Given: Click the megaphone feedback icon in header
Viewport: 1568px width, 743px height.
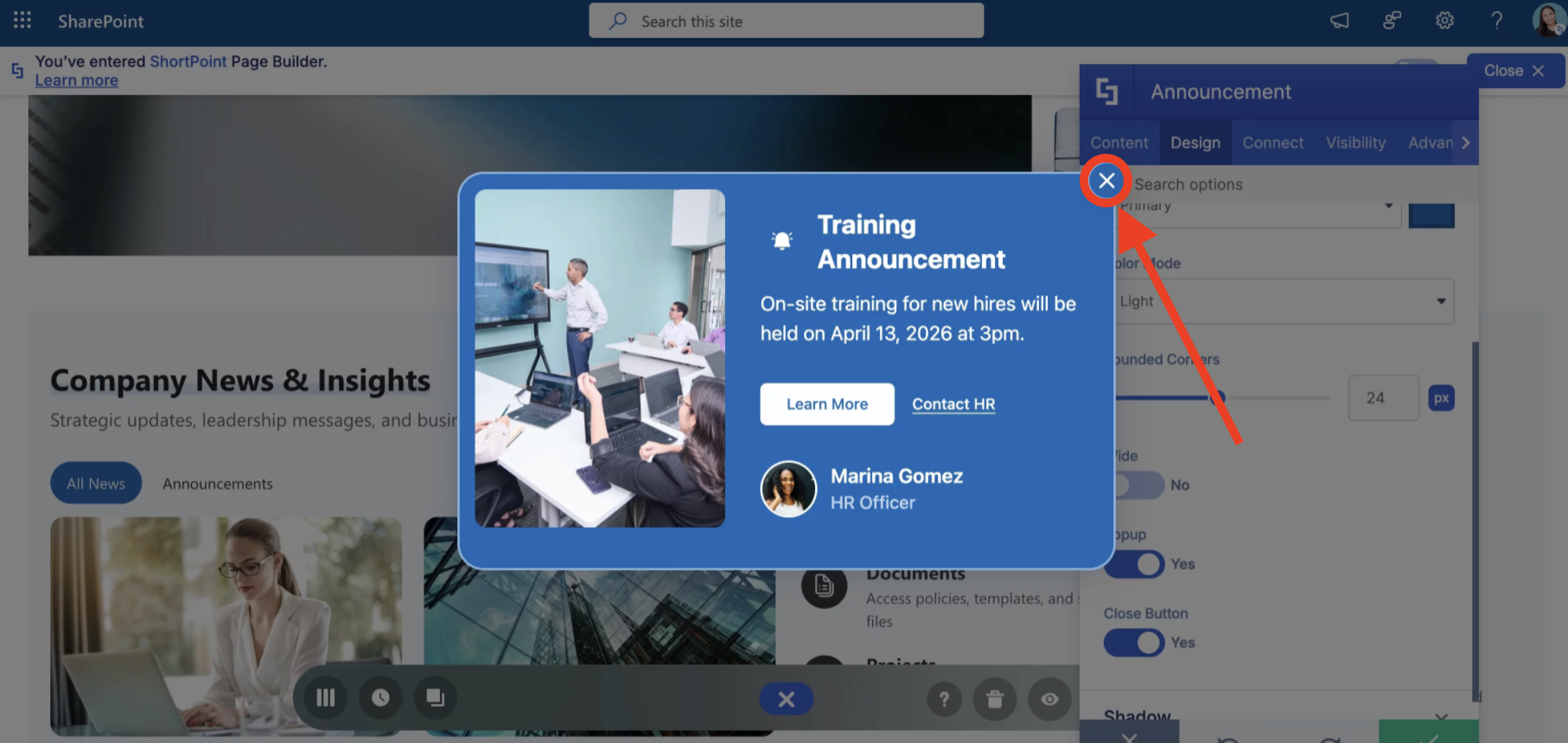Looking at the screenshot, I should point(1340,21).
